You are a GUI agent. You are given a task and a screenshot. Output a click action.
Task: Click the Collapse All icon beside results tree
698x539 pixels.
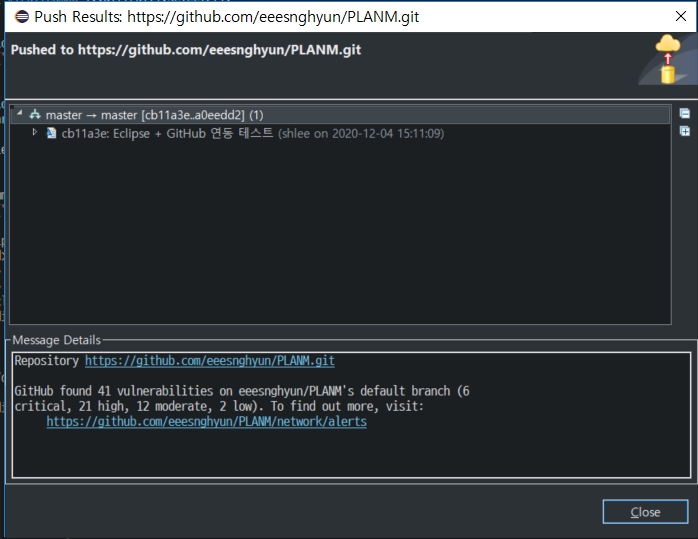coord(684,114)
